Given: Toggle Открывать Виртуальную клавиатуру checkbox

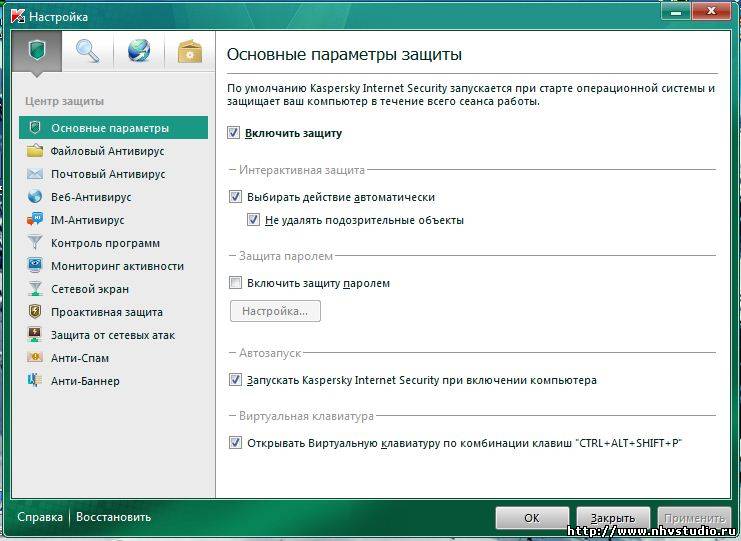Looking at the screenshot, I should tap(235, 443).
